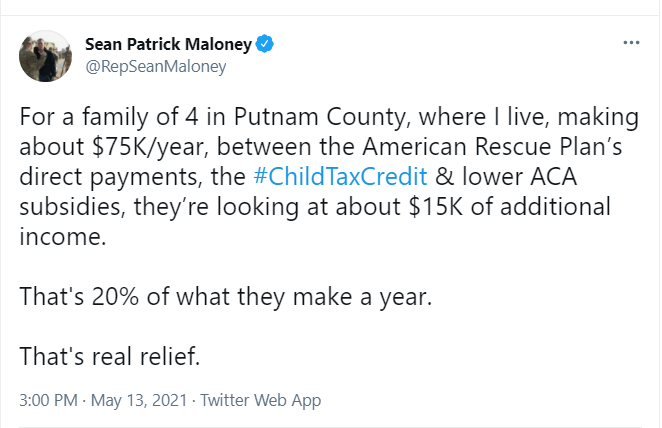
Task: Click the words For a family of 4
Action: click(109, 116)
